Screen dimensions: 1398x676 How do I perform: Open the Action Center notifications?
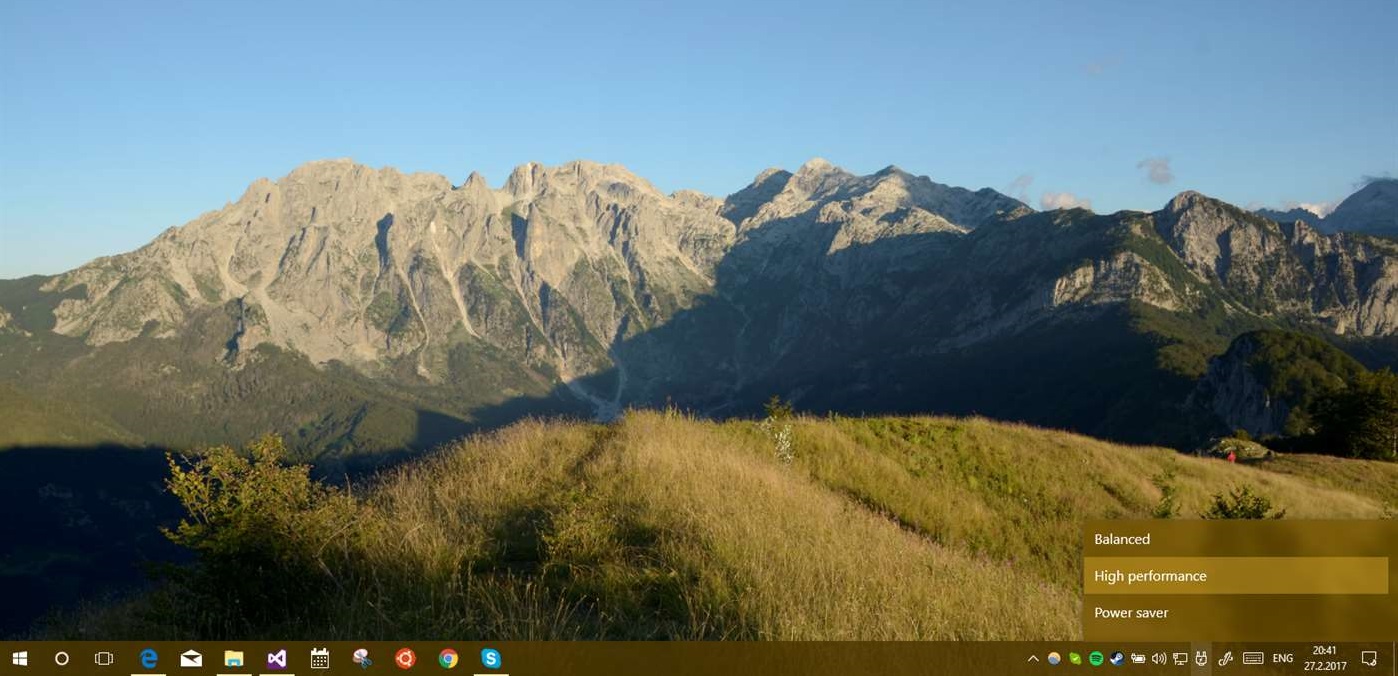[x=1370, y=658]
